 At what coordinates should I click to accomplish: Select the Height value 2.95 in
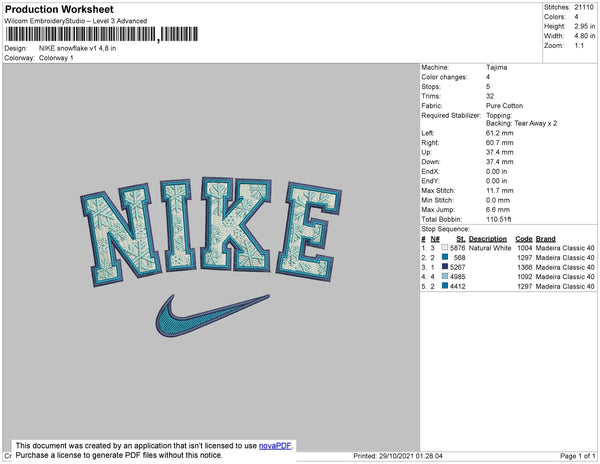[x=584, y=26]
